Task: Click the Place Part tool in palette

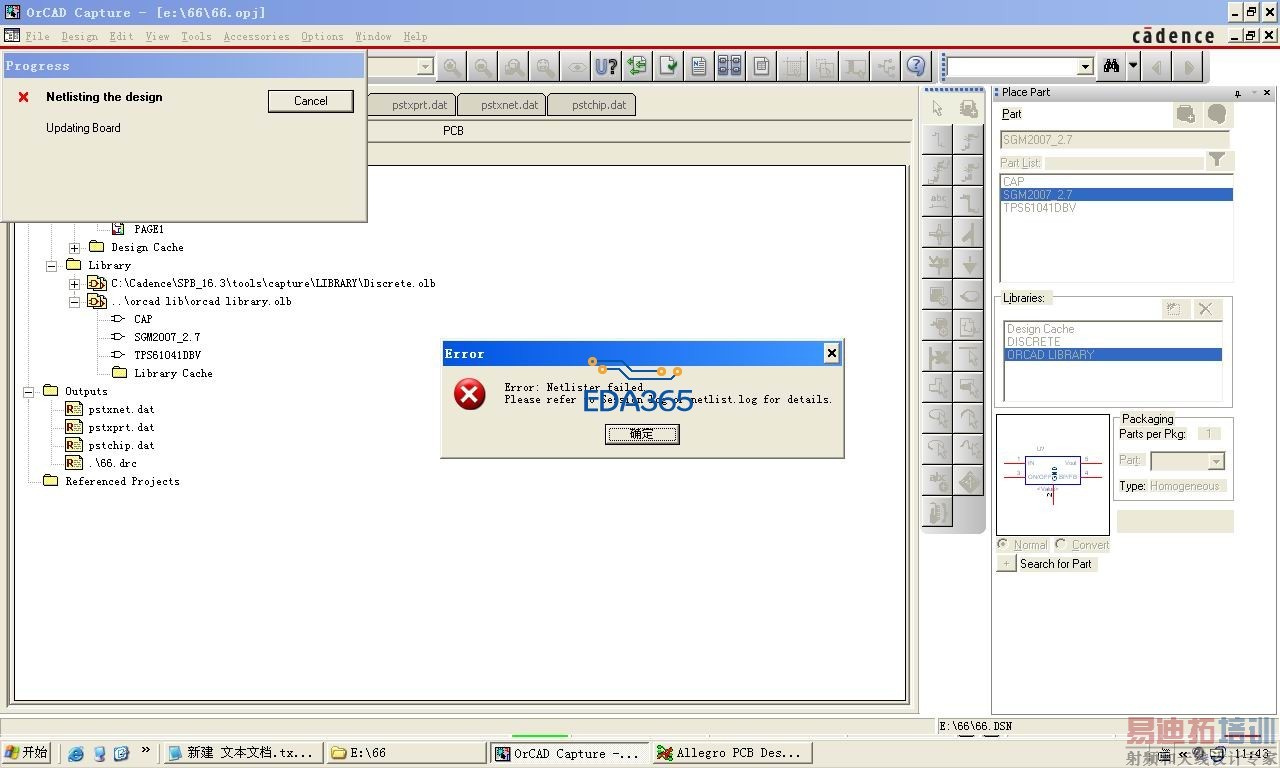Action: click(x=969, y=108)
